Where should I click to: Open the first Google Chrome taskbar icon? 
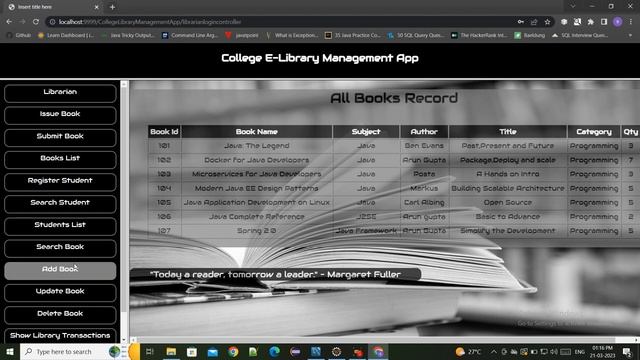(x=233, y=351)
